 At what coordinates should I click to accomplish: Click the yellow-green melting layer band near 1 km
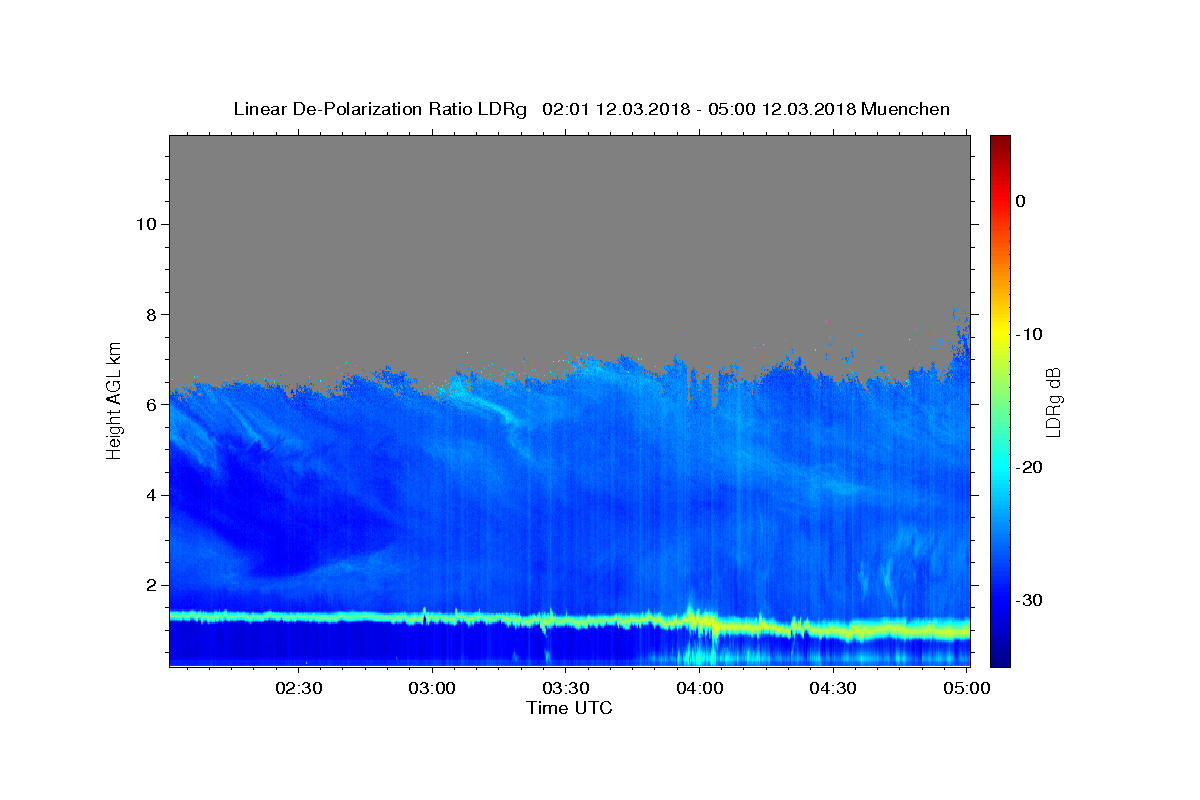[569, 621]
